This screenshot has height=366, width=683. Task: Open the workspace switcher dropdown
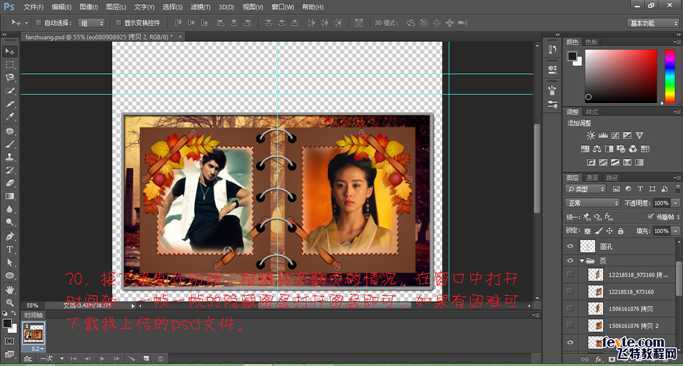coord(653,23)
